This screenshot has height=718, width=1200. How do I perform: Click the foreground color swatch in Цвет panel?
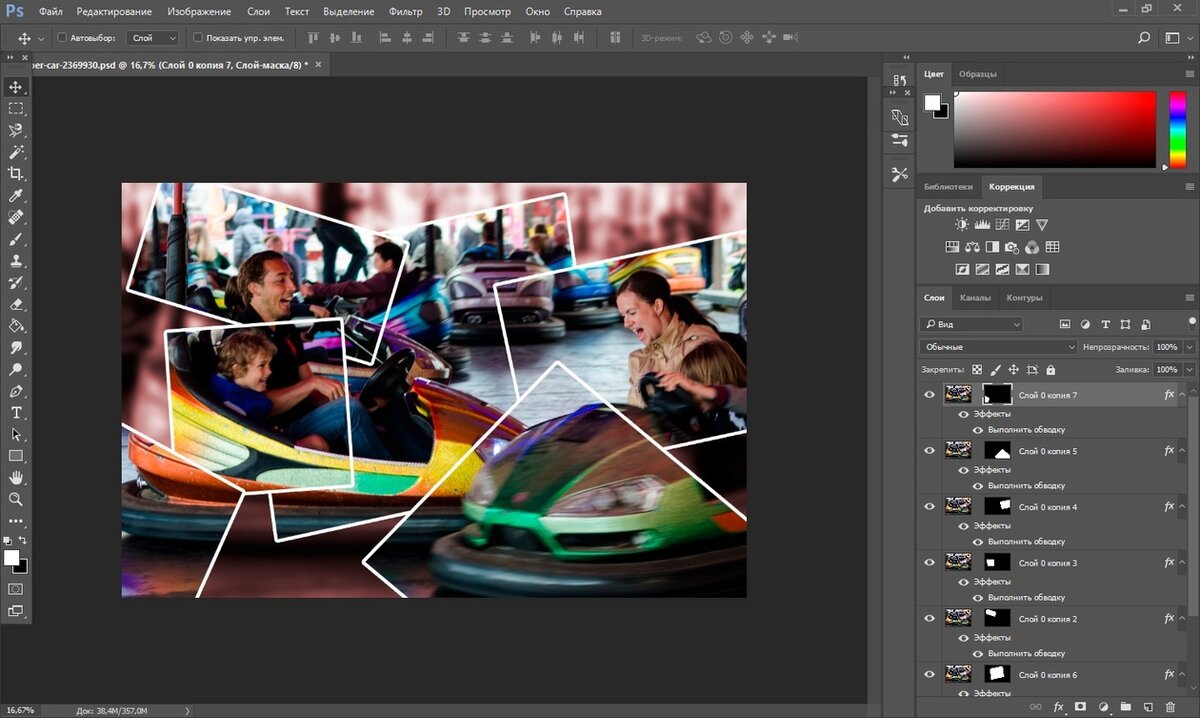pos(932,103)
